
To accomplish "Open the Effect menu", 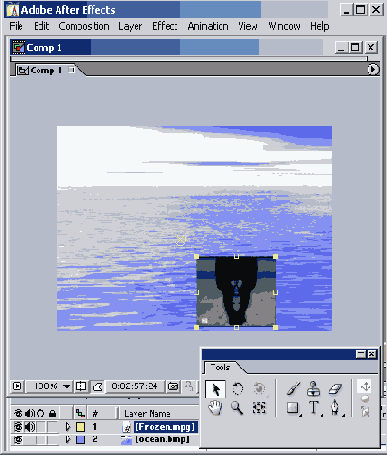I will click(x=165, y=26).
